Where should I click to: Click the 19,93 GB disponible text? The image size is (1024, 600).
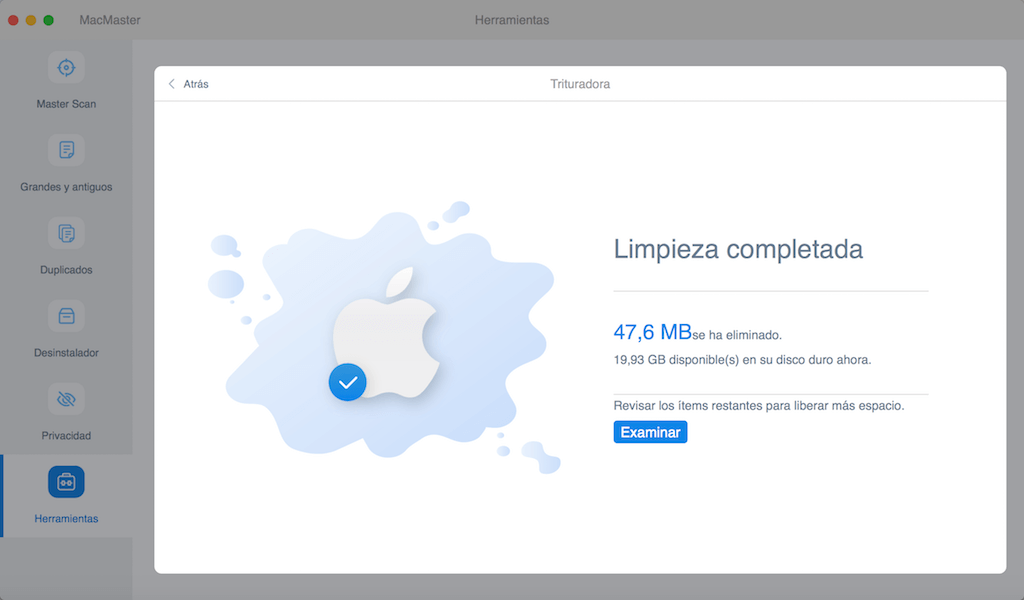click(742, 360)
